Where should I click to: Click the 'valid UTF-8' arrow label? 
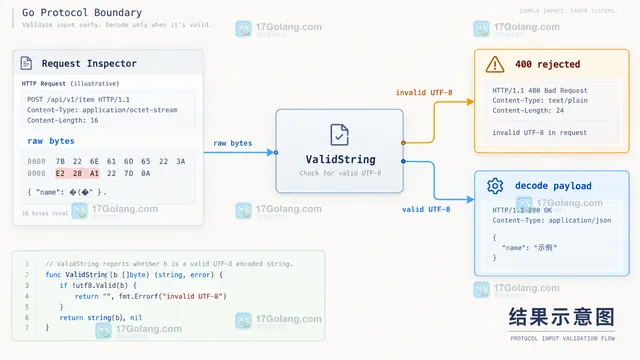click(426, 209)
